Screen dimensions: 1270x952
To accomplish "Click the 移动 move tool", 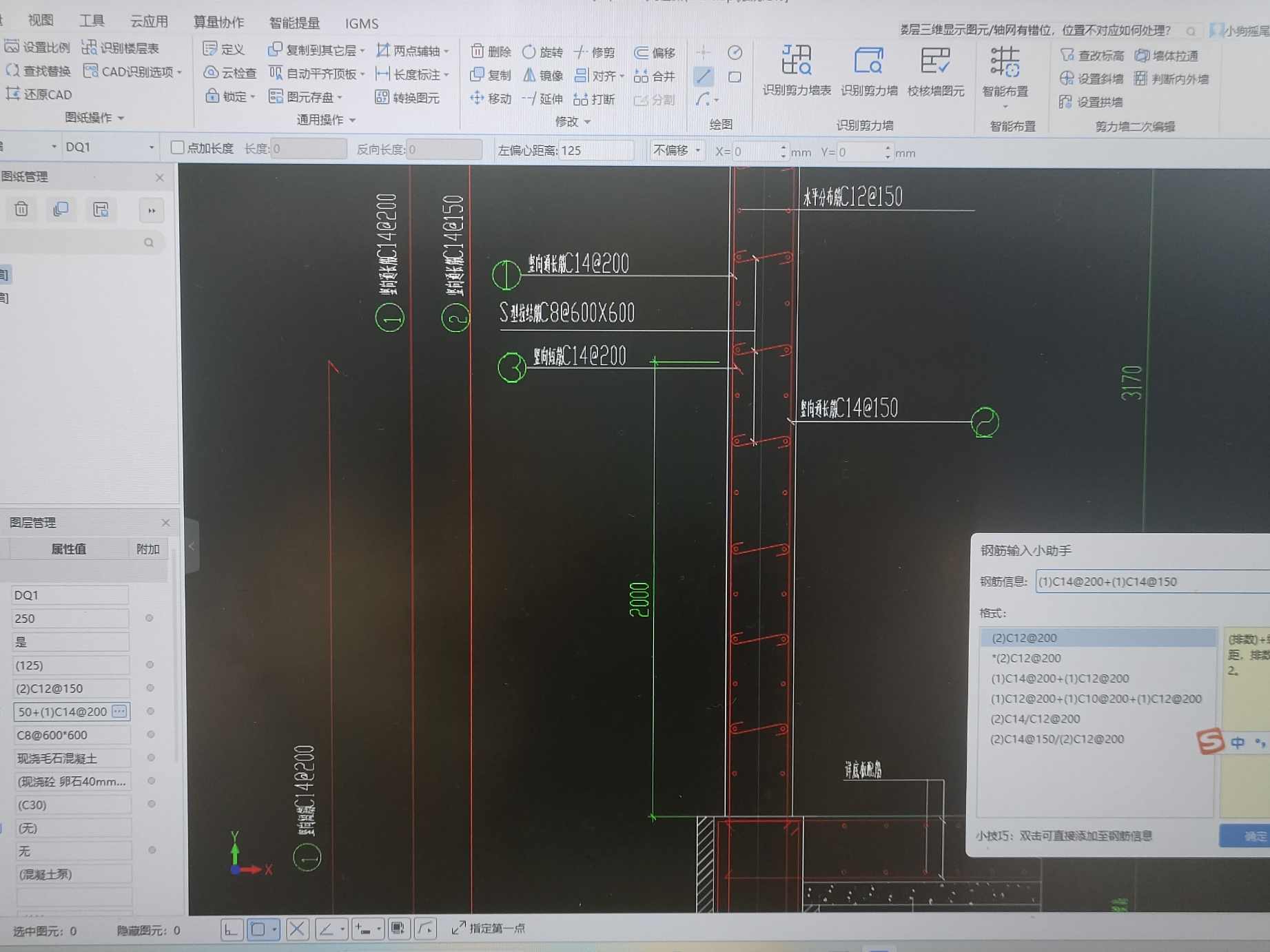I will tap(491, 99).
